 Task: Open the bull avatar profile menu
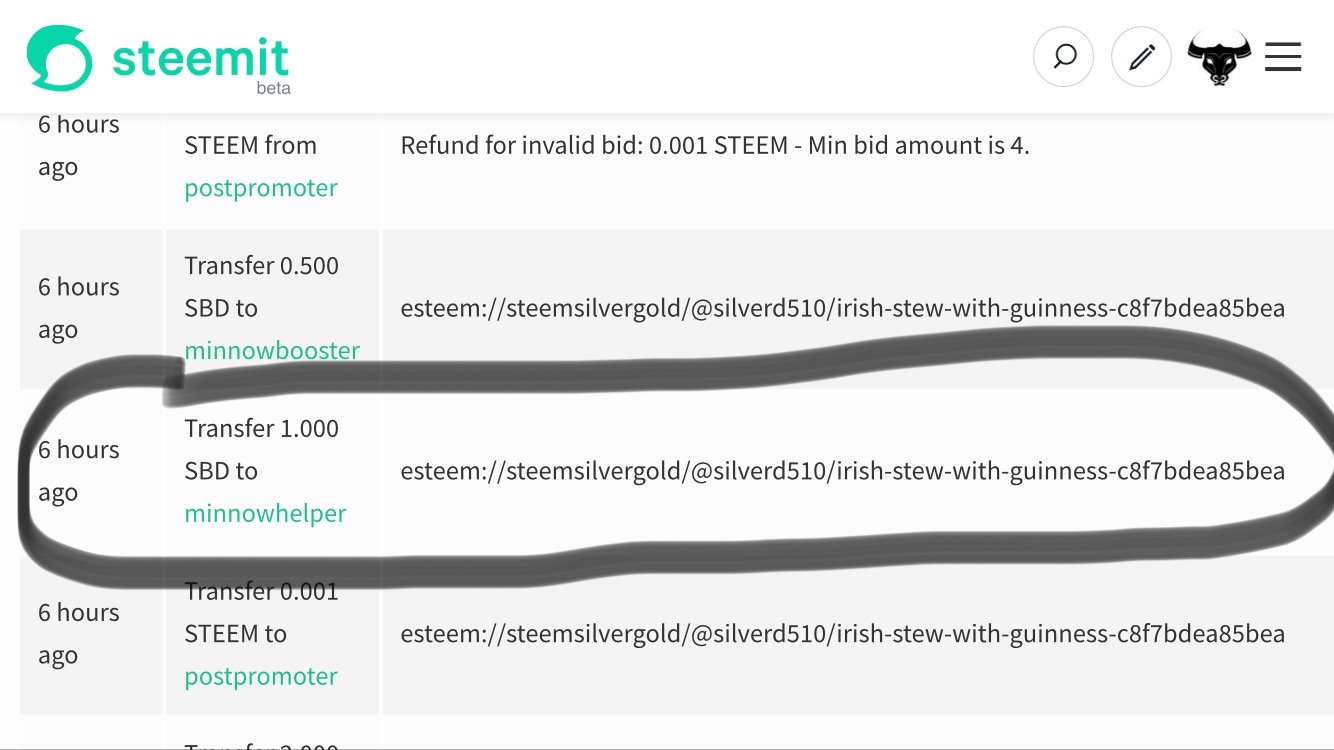[x=1219, y=58]
